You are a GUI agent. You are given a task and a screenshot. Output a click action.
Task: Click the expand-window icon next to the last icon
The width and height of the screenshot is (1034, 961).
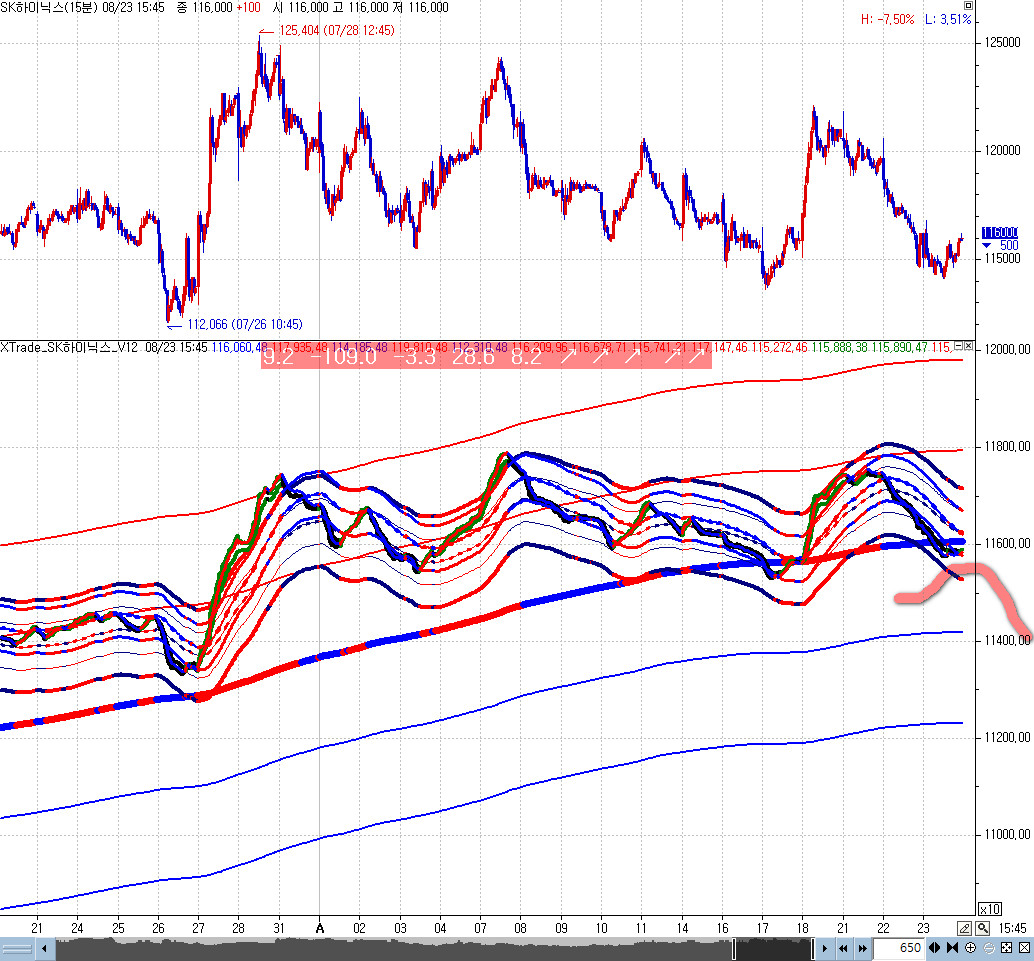coord(1006,948)
